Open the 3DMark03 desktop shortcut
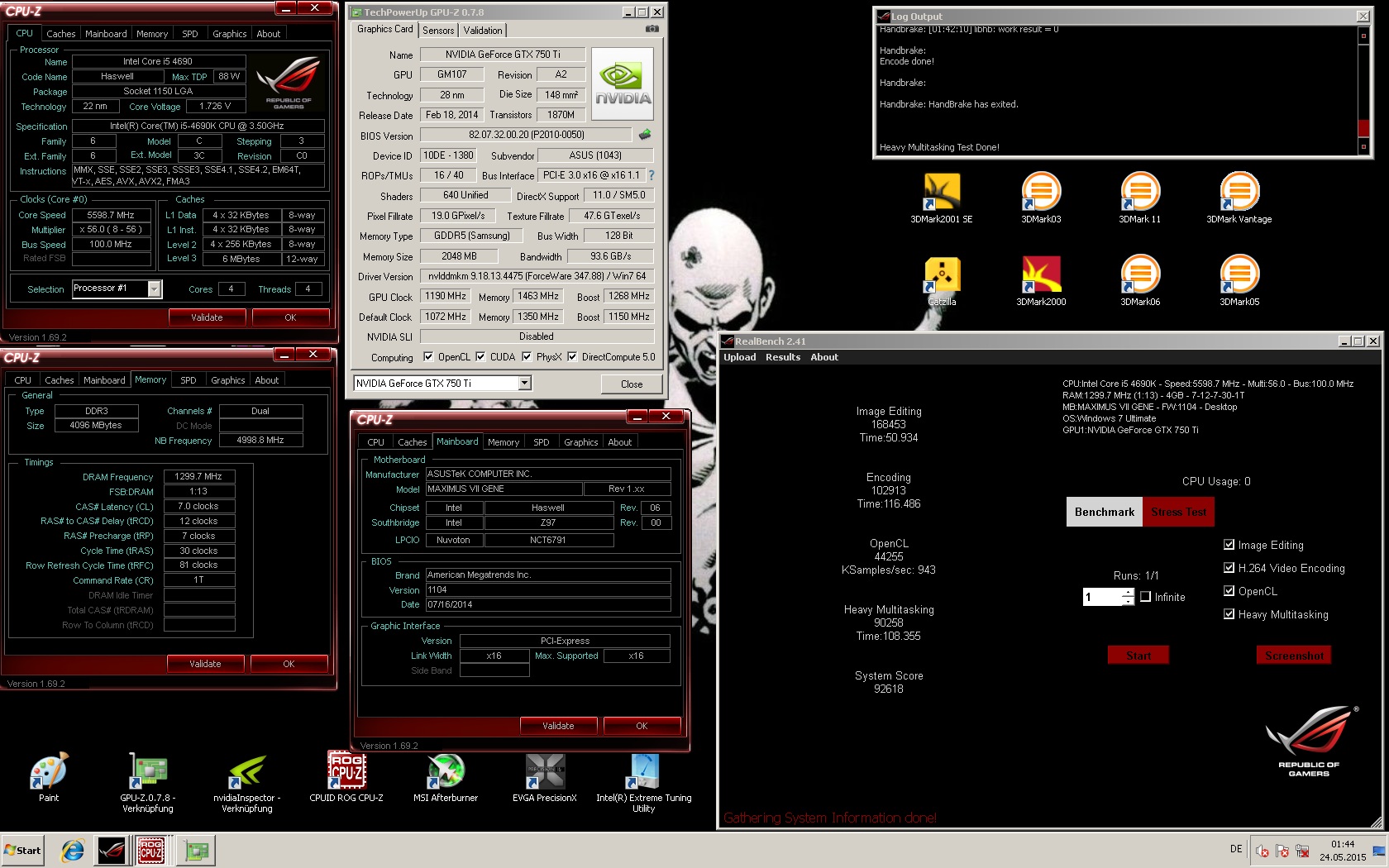Screen dimensions: 1389x868 (x=1041, y=198)
